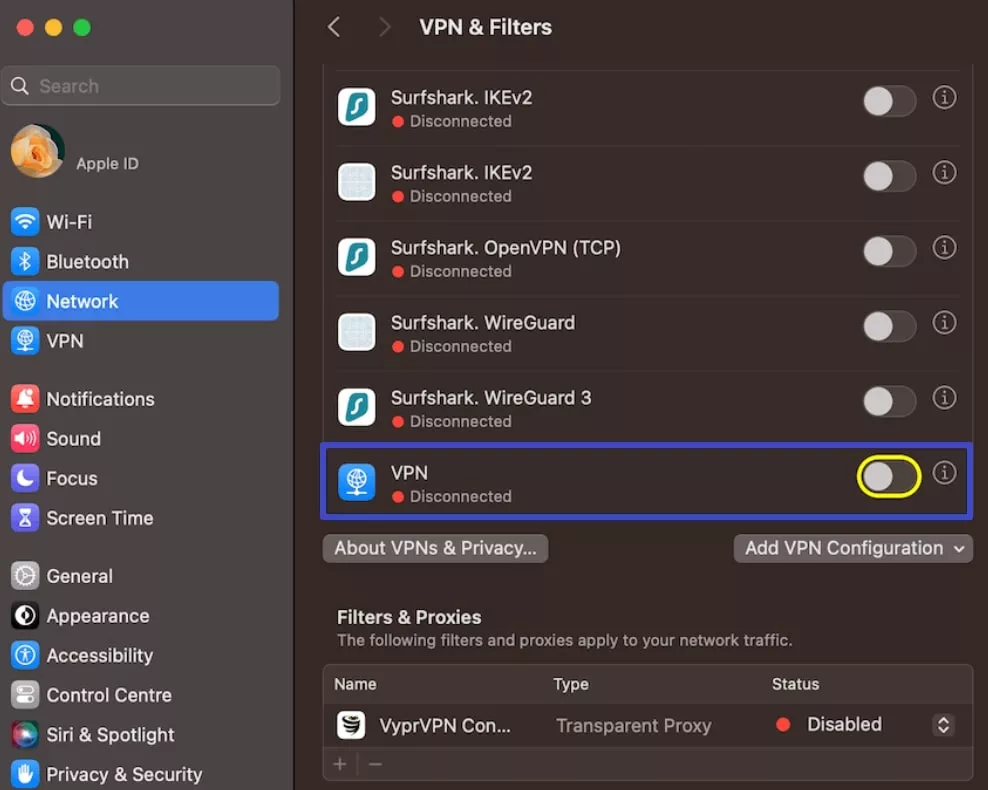Click the About VPNs & Privacy button
This screenshot has width=988, height=790.
435,548
